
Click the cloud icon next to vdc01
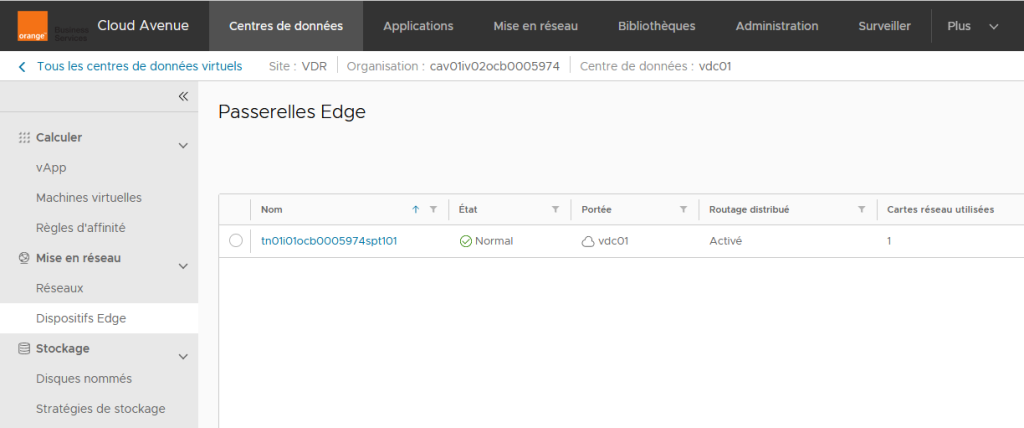[x=588, y=242]
